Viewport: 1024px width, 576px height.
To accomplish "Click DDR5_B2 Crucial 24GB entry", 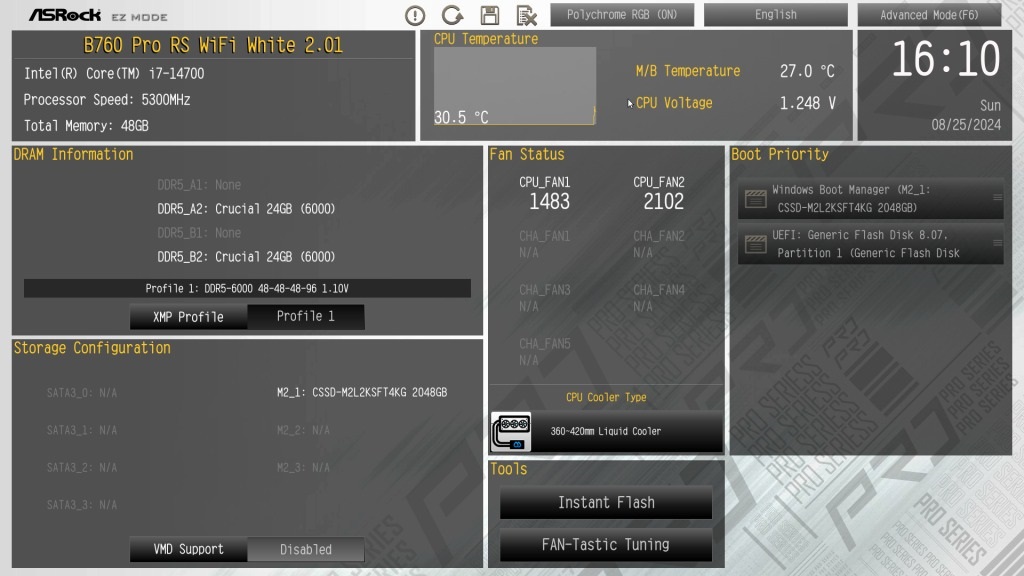I will pyautogui.click(x=246, y=257).
